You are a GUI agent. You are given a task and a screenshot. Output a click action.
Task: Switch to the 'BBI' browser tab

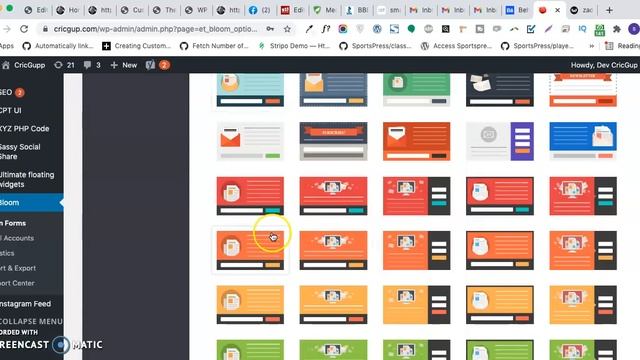click(357, 10)
